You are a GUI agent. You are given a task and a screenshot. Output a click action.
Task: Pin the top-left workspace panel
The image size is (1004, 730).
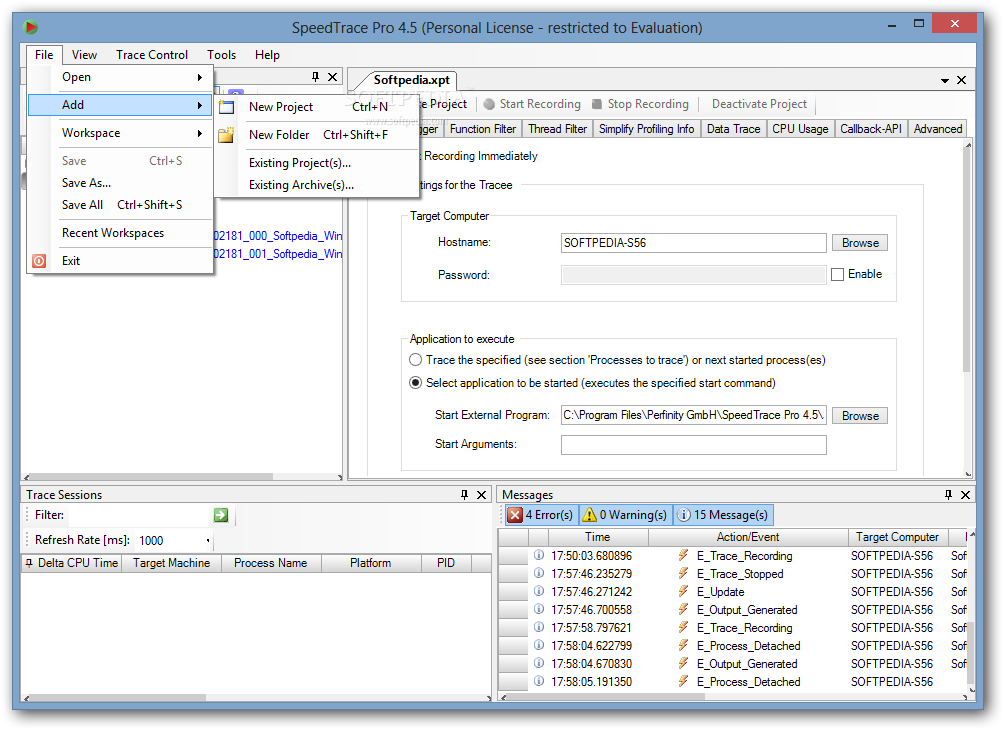[x=316, y=77]
